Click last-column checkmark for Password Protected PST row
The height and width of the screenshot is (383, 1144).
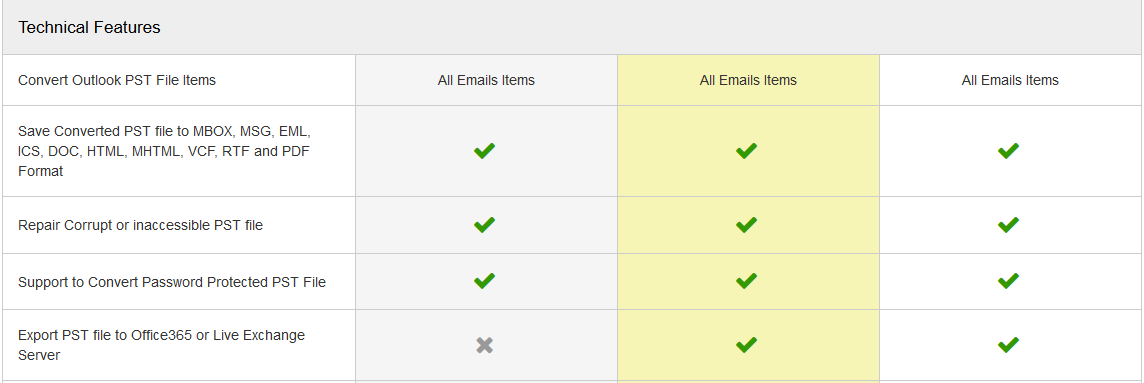(1008, 281)
